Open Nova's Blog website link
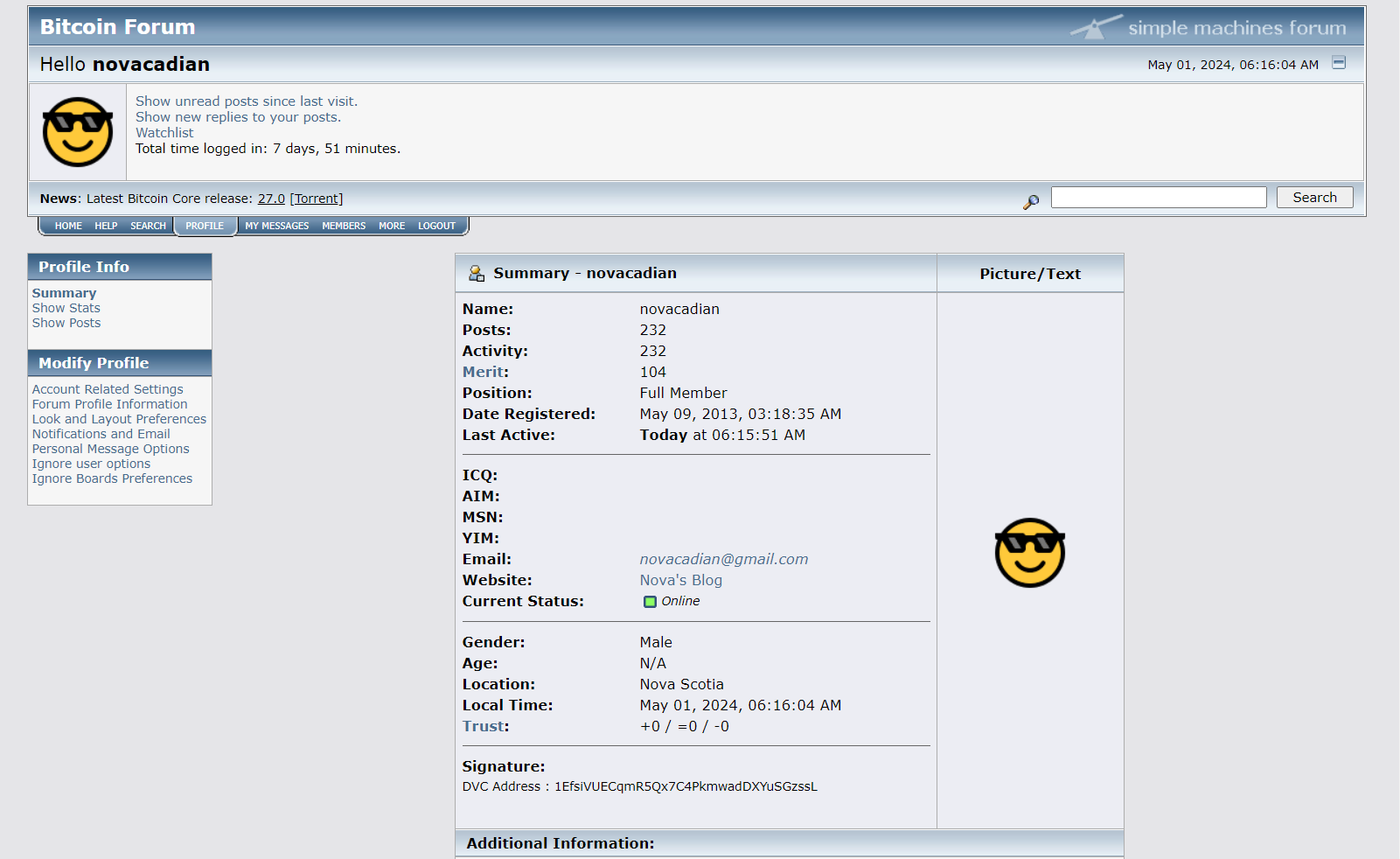 click(x=681, y=580)
